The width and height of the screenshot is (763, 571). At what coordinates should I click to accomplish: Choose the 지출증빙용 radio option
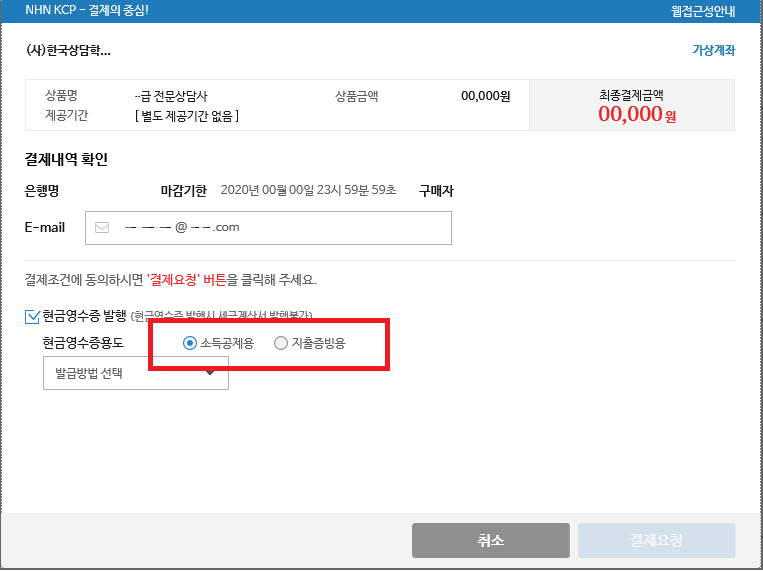point(281,343)
